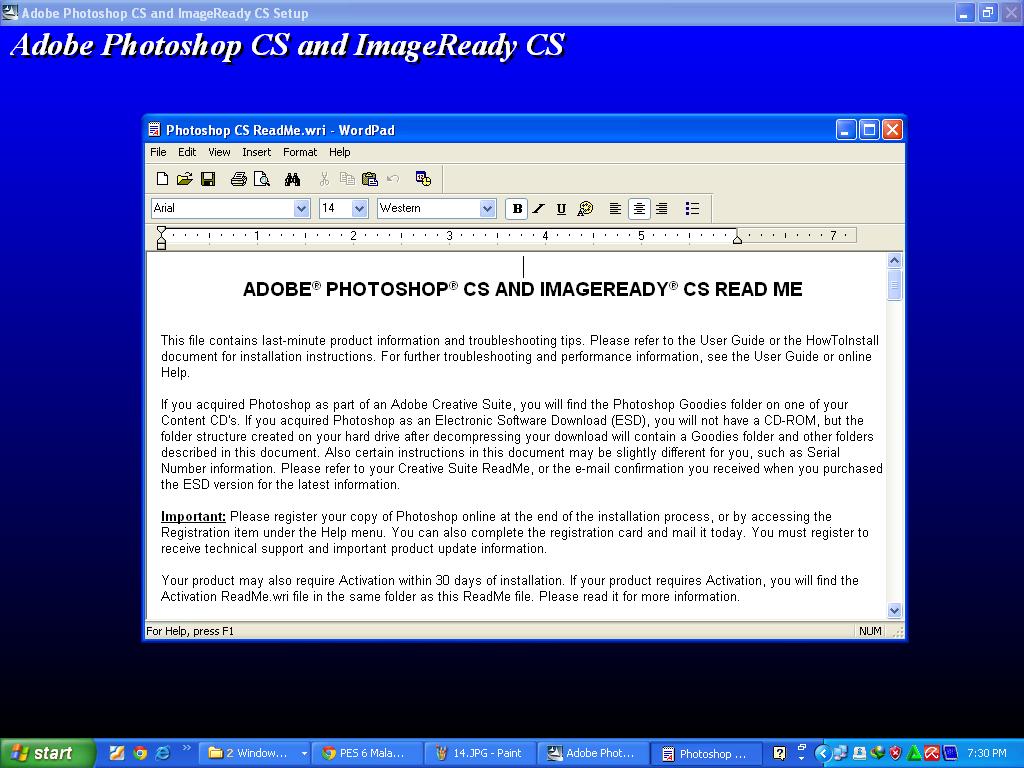This screenshot has width=1024, height=768.
Task: Create a new document with the New icon
Action: coord(163,178)
